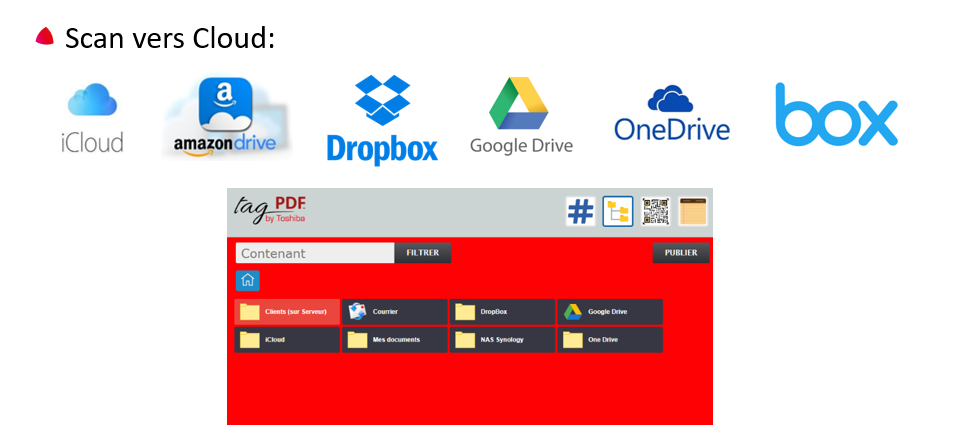976x440 pixels.
Task: Click the FILTRER button
Action: click(x=423, y=253)
